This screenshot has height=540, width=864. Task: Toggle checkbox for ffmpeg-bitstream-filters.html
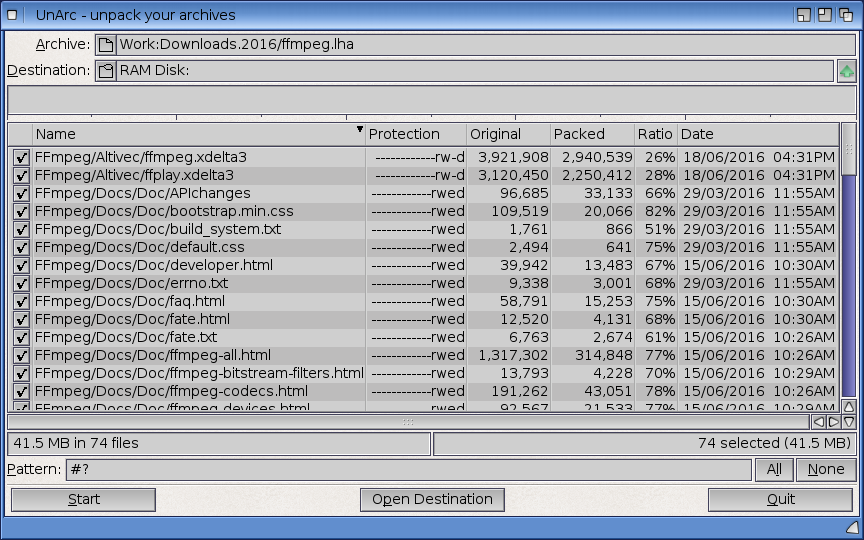(21, 373)
